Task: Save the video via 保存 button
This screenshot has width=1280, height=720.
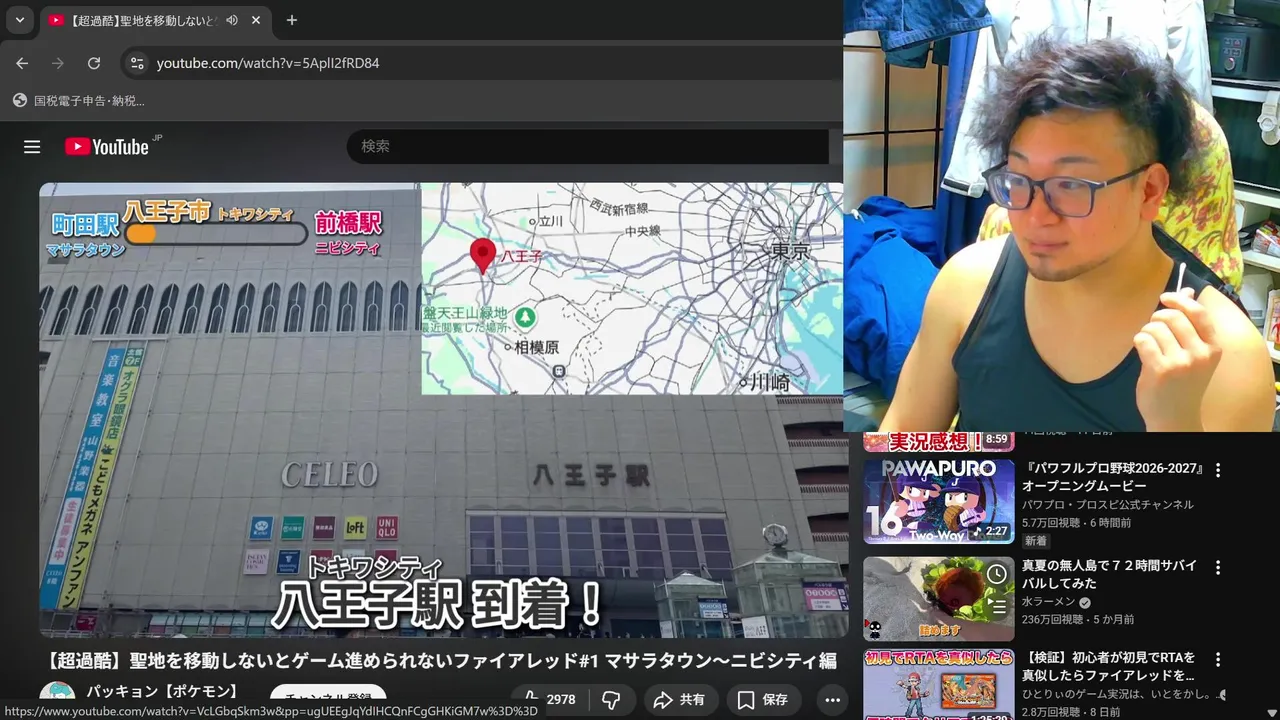Action: (764, 700)
